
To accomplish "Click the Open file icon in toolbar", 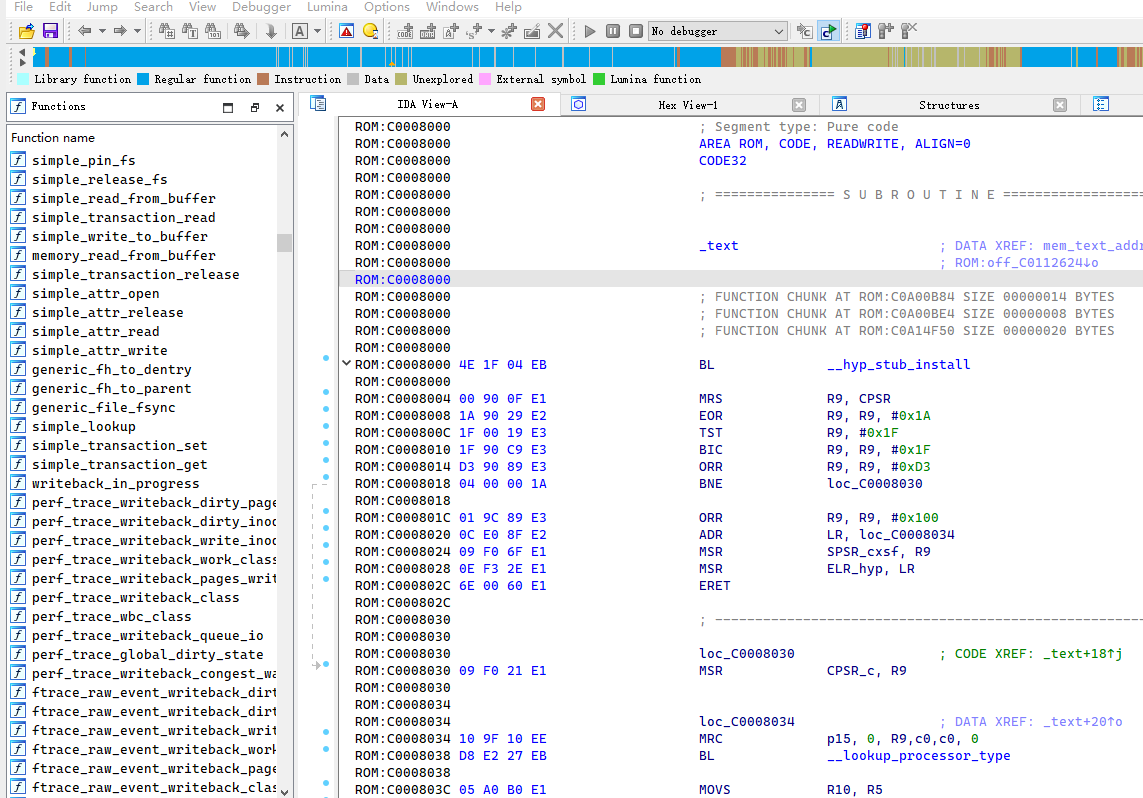I will pos(27,31).
